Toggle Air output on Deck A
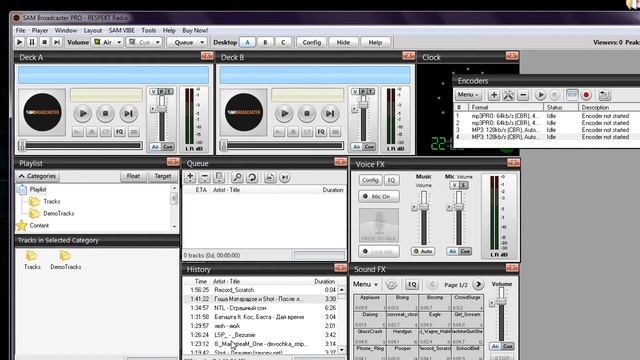Screen dimensions: 640x360 pyautogui.click(x=156, y=147)
